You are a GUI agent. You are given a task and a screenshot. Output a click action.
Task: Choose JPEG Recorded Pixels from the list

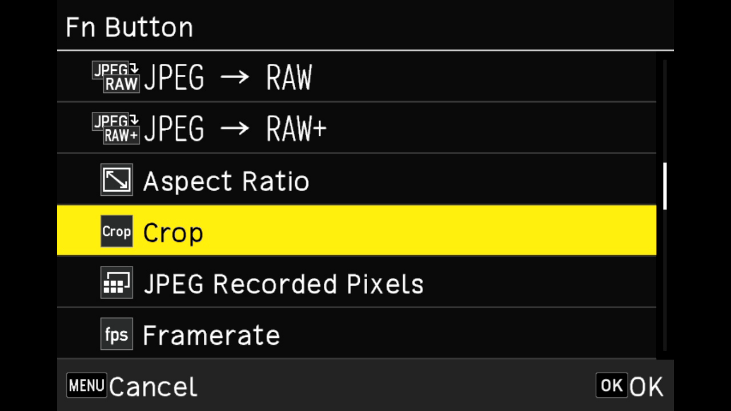coord(283,284)
